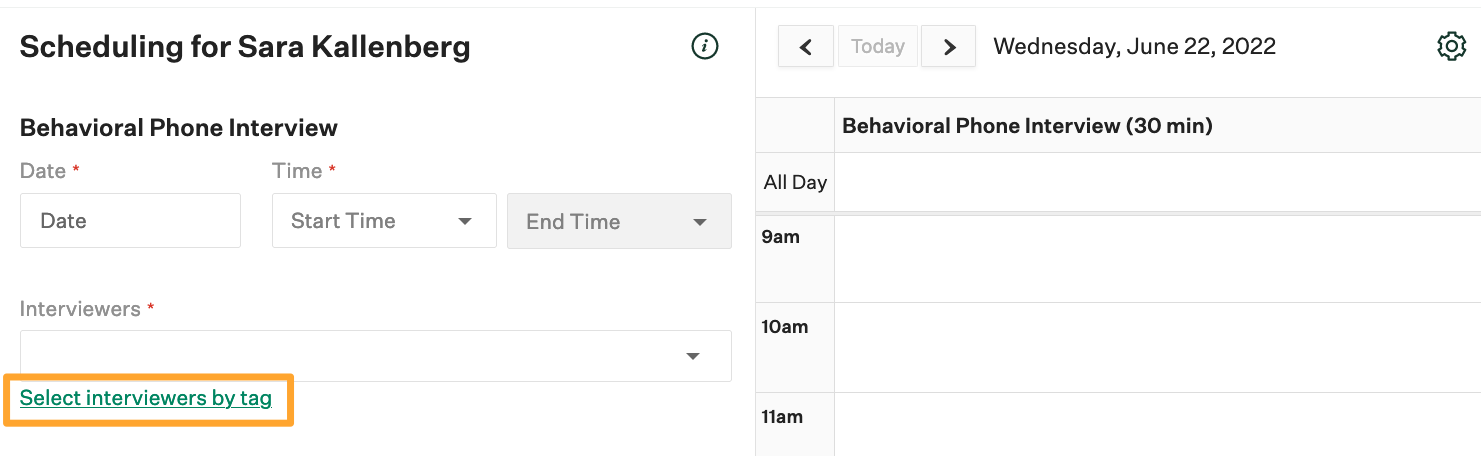Select the 9am calendar time slot
The height and width of the screenshot is (456, 1481).
pos(1158,259)
